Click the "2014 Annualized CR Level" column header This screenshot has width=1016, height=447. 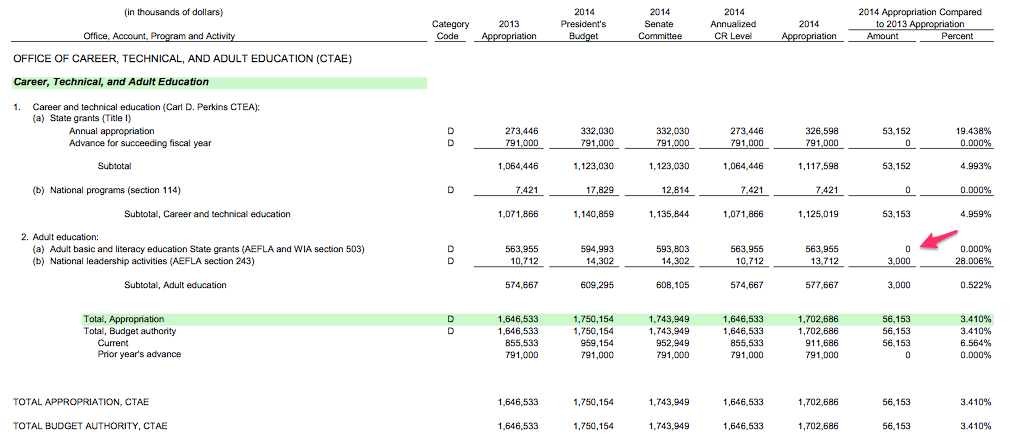(x=733, y=24)
